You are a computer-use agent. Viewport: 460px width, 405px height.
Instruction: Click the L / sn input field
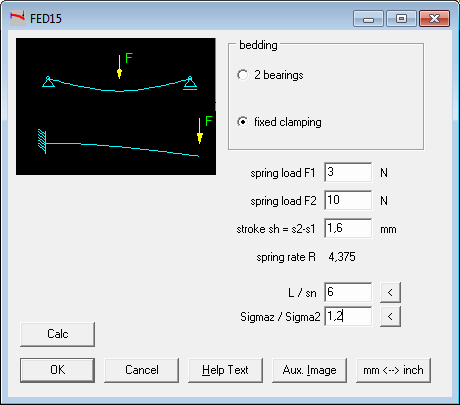click(348, 292)
